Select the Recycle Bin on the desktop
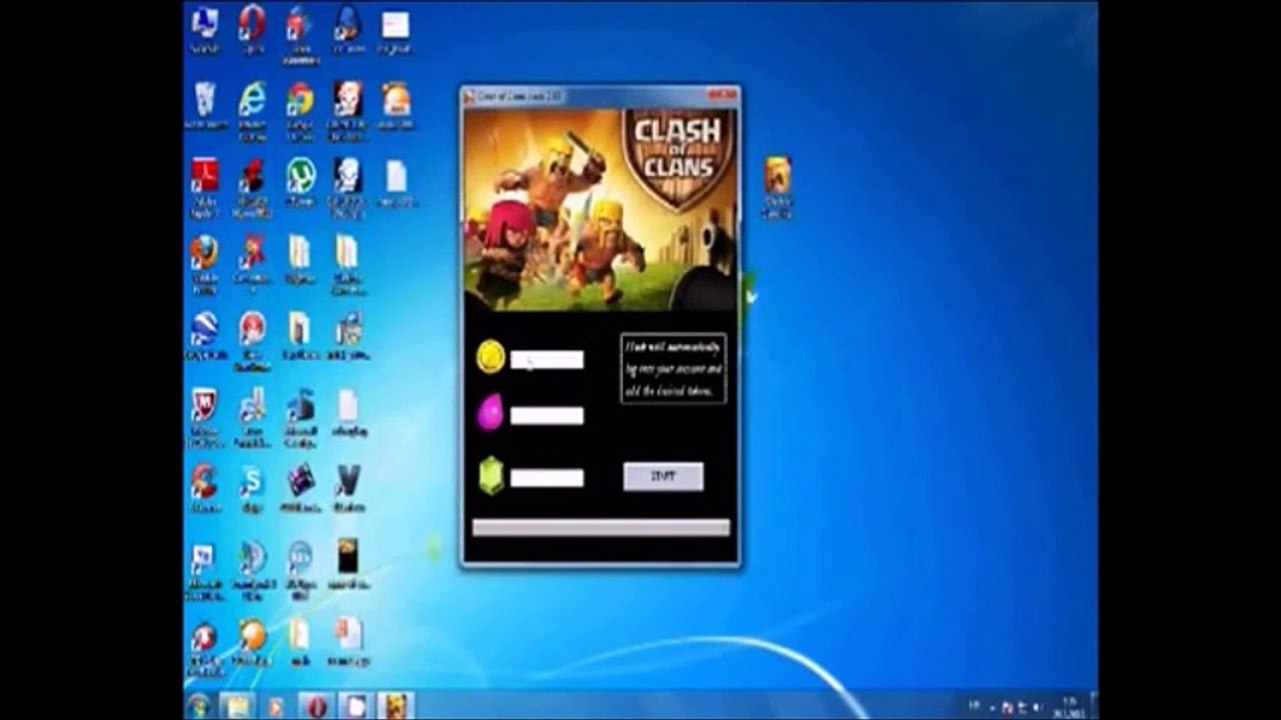1281x720 pixels. 205,104
